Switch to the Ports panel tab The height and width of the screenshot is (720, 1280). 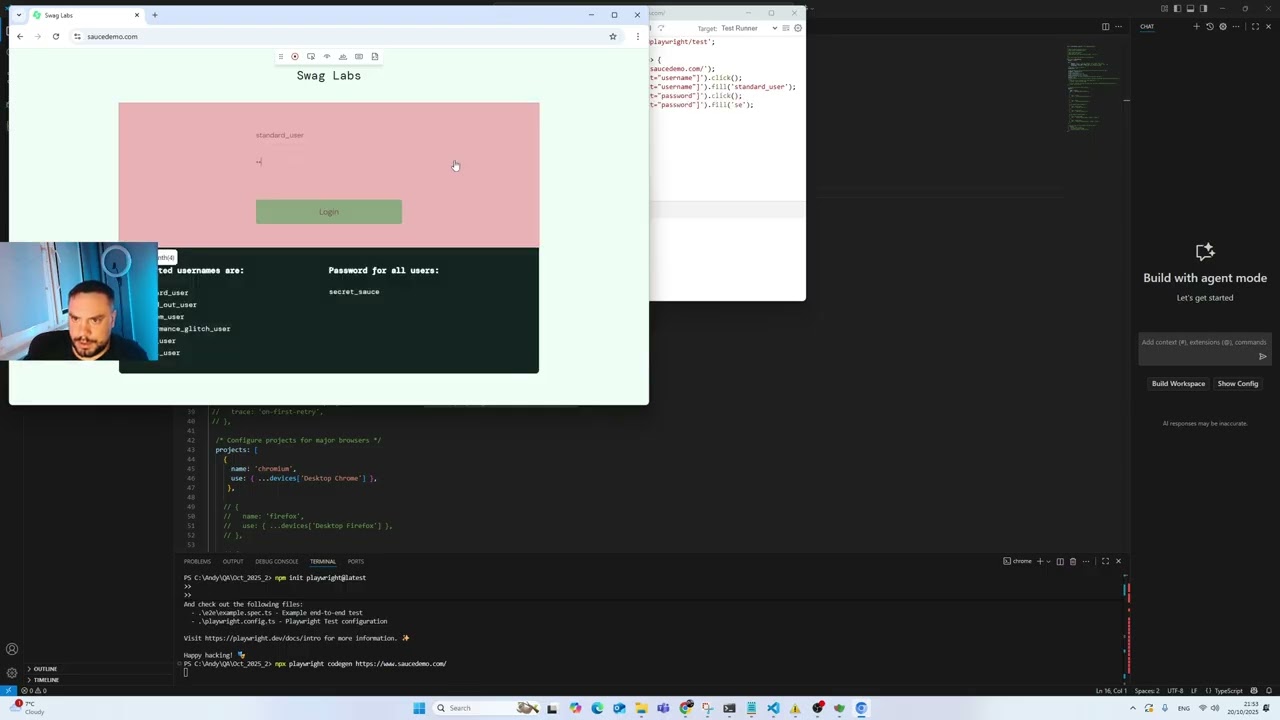point(356,562)
